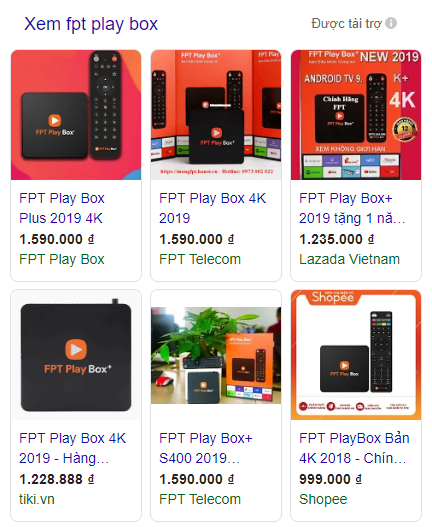
Task: Click the 1.235.000 đ price
Action: [x=337, y=239]
